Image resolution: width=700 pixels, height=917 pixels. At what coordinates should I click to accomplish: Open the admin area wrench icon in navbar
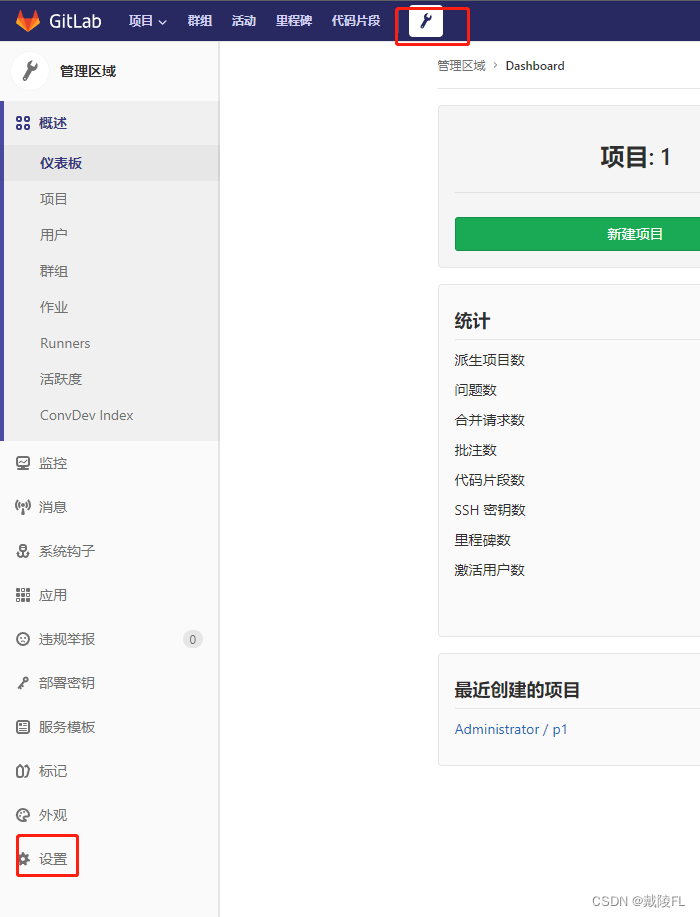pos(426,22)
